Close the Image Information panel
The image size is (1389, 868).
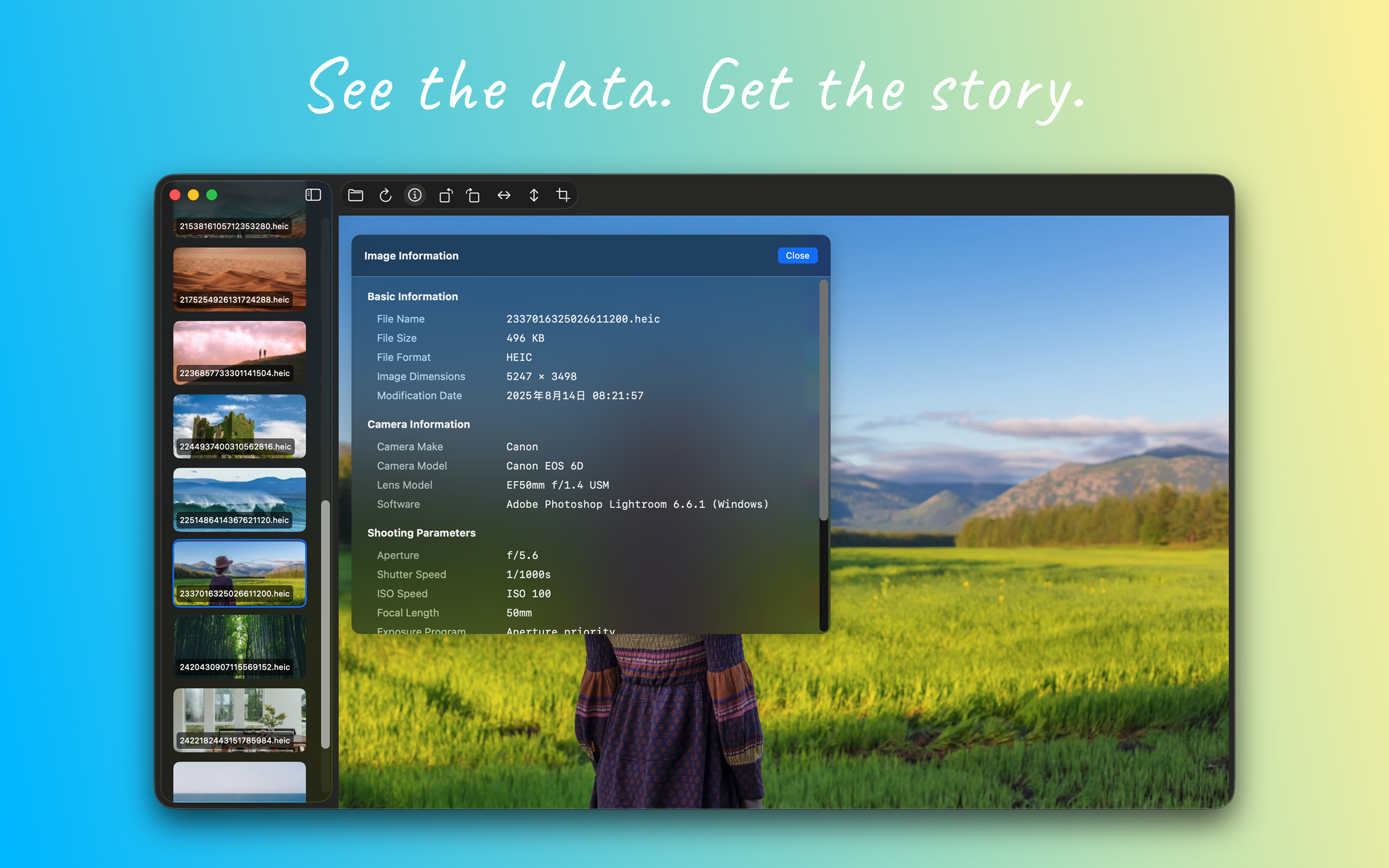[797, 256]
